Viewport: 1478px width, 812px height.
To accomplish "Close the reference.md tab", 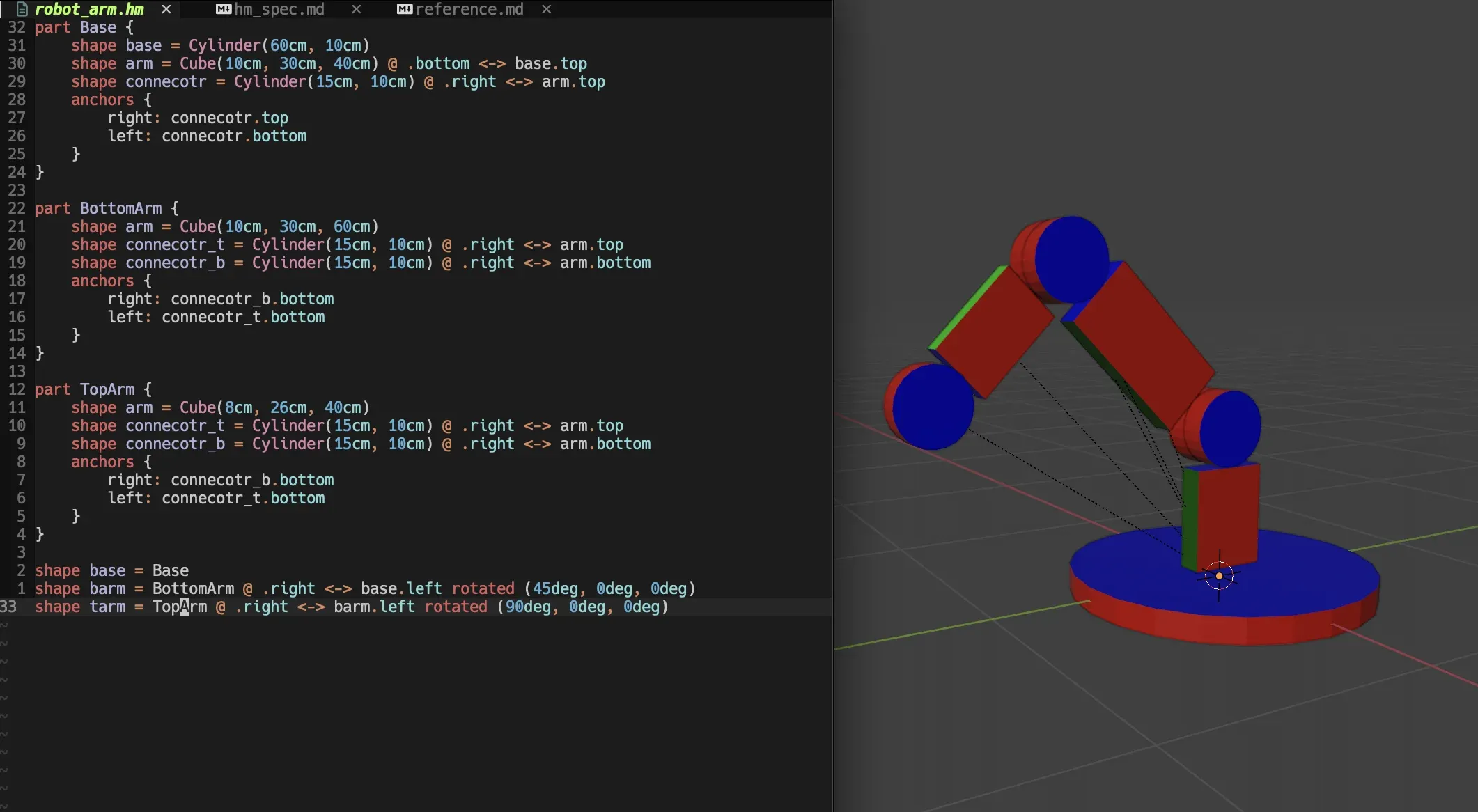I will coord(547,9).
